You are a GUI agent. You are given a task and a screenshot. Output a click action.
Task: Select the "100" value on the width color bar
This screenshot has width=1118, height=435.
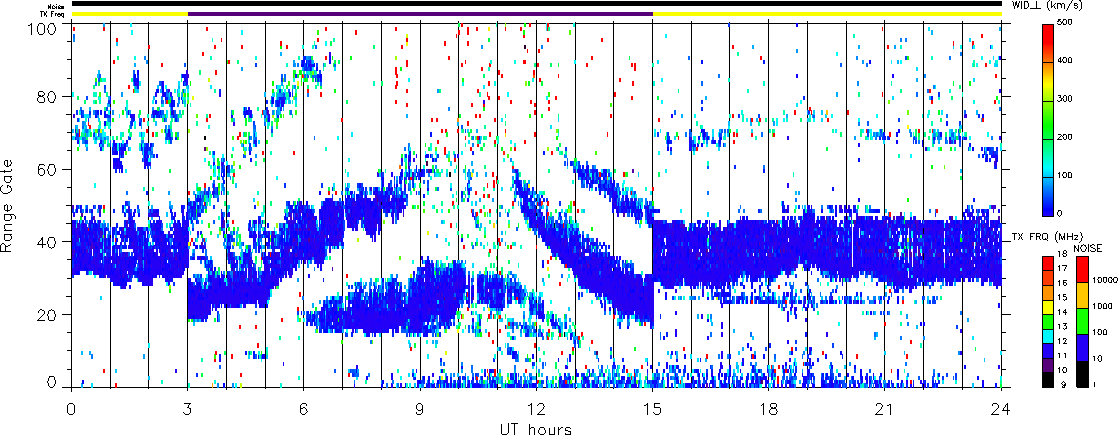[x=1067, y=175]
